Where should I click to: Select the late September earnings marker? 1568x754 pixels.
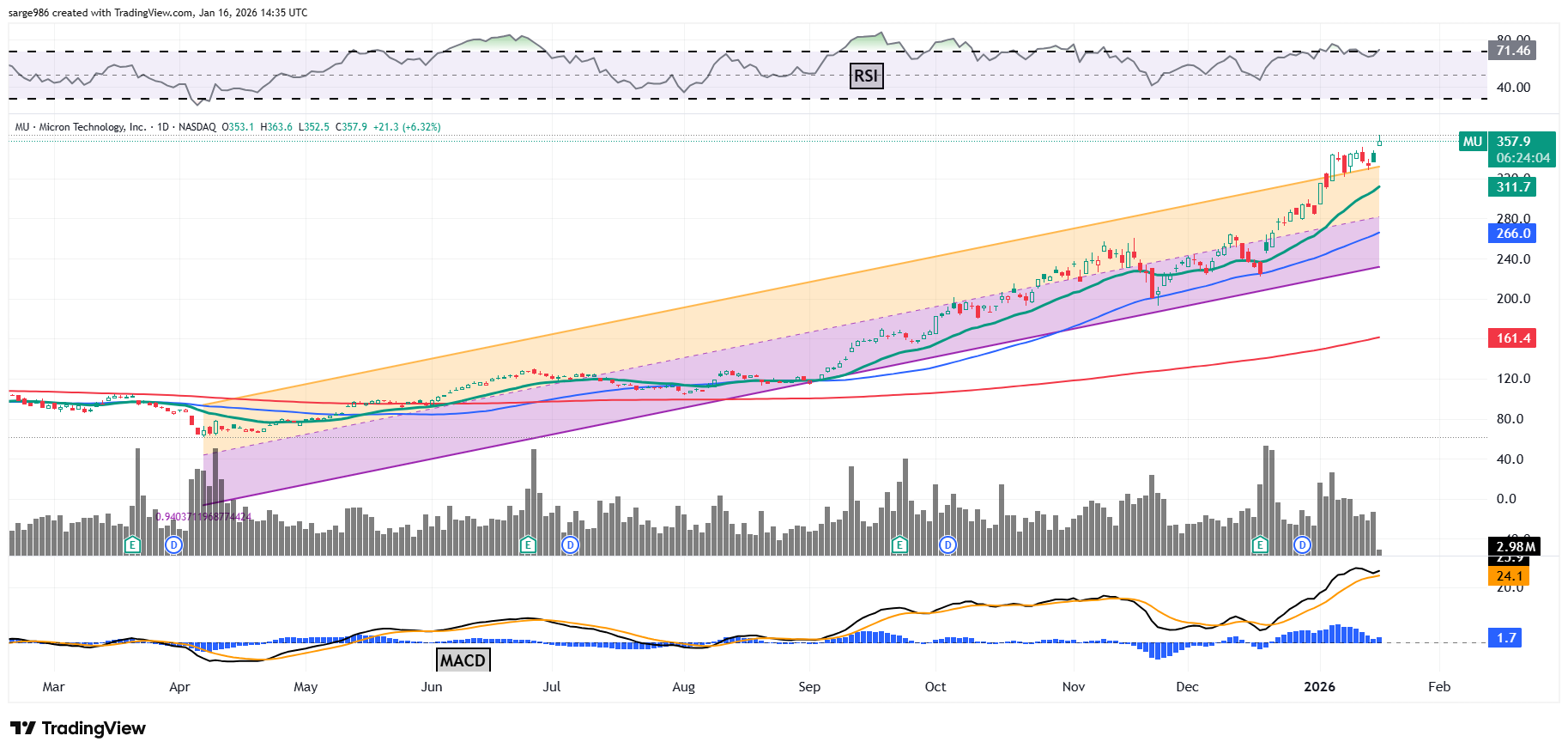click(x=899, y=544)
